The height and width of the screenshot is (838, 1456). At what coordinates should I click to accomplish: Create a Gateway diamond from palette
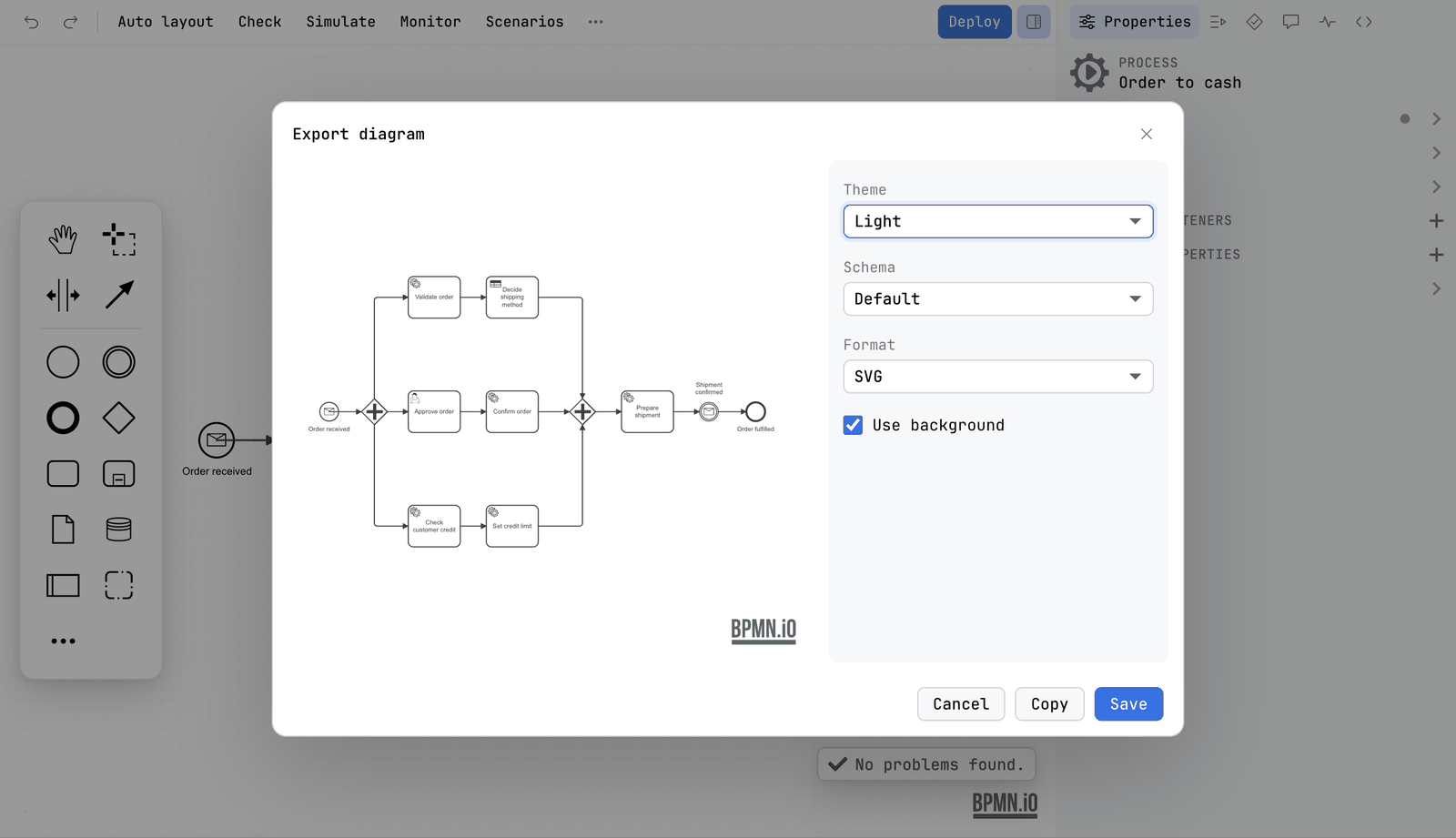[119, 419]
